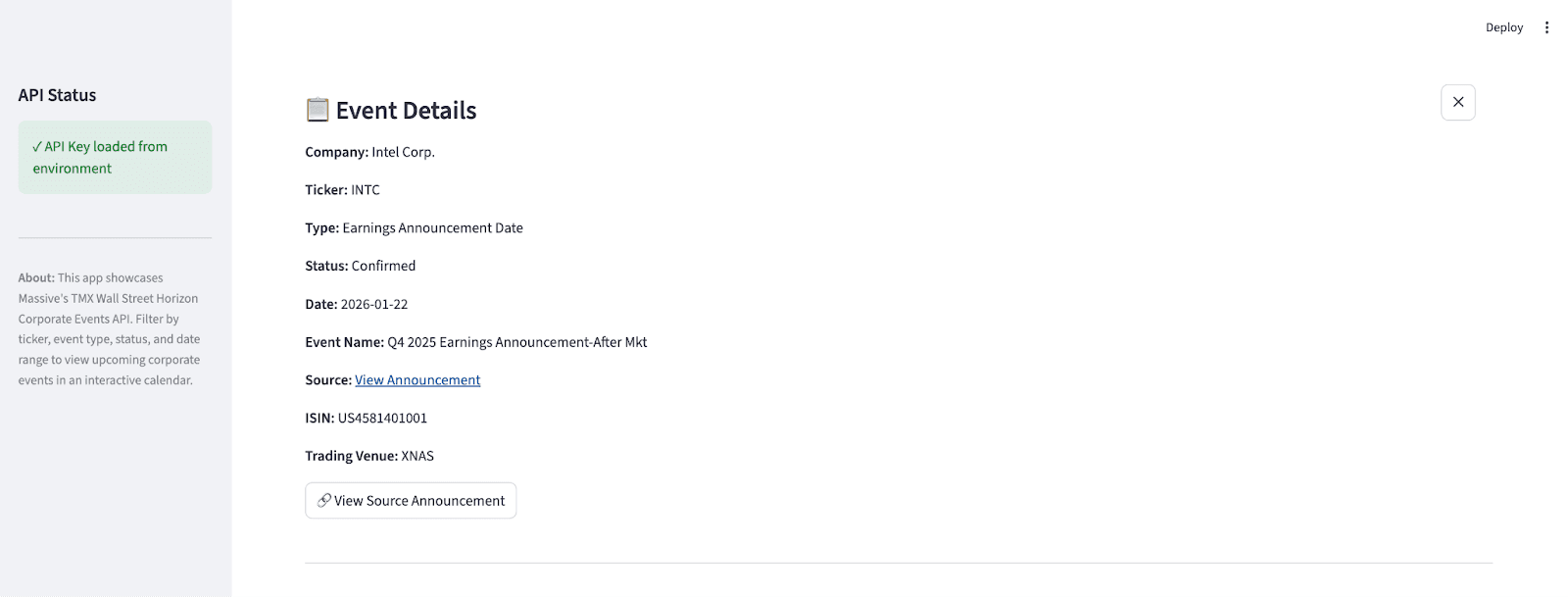Select the date 2026-01-22
This screenshot has width=1568, height=597.
click(x=373, y=305)
